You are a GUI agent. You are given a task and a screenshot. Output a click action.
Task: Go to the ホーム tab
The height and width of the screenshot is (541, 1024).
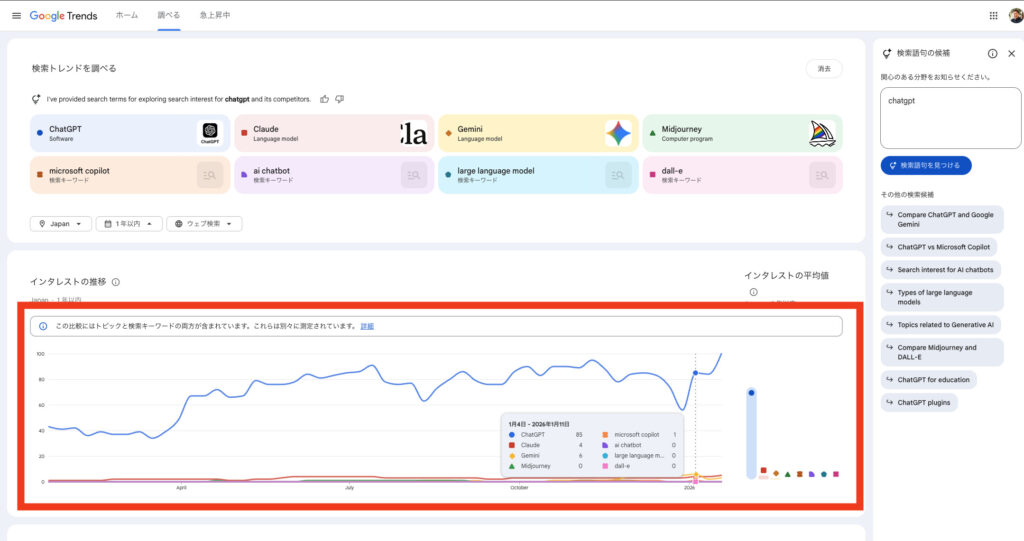point(127,16)
